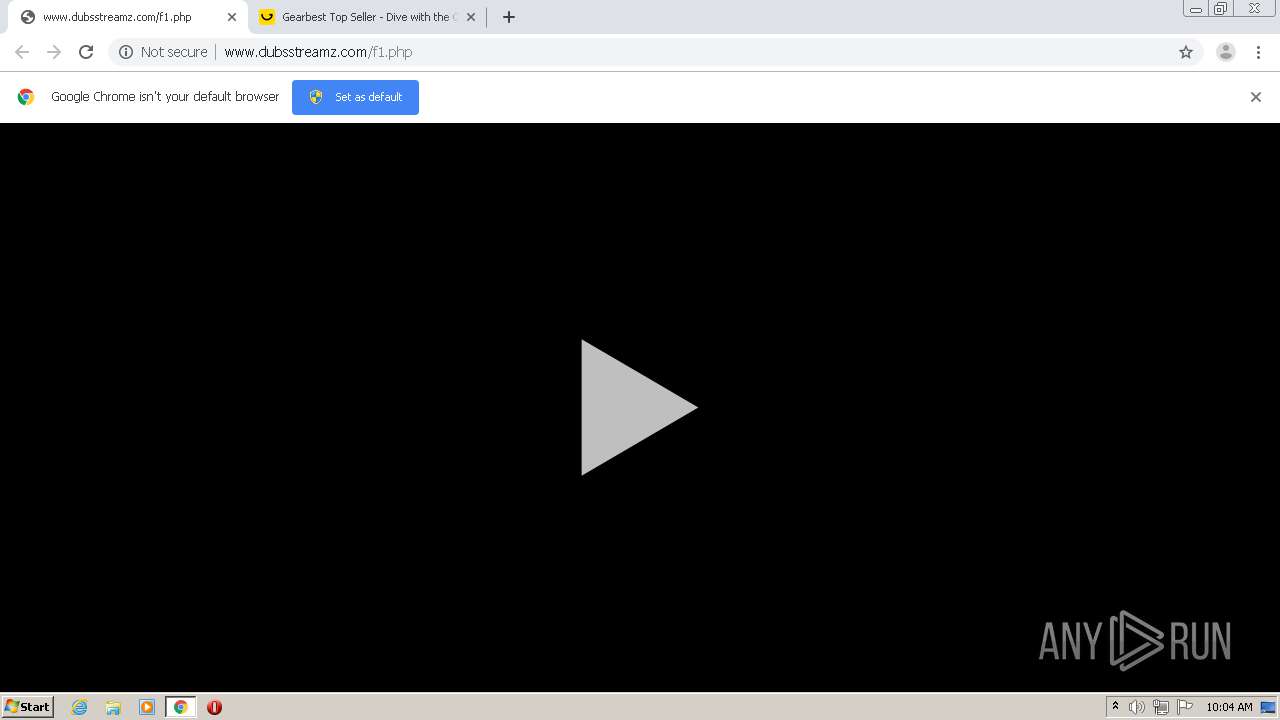Show hidden system tray icons
The image size is (1280, 720).
point(1115,707)
